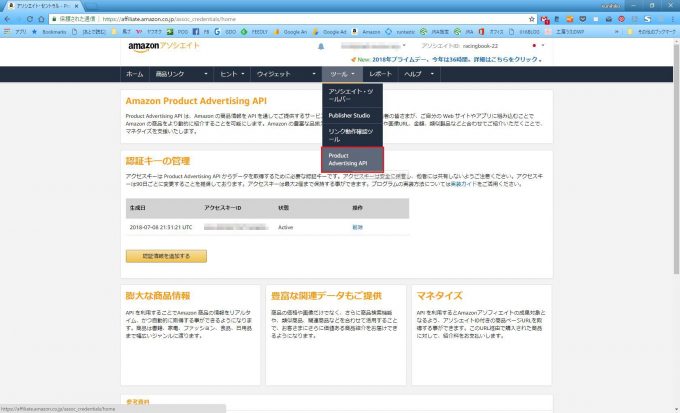Click the 2018-07-08 21:51:21 UTC date cell

tap(160, 227)
